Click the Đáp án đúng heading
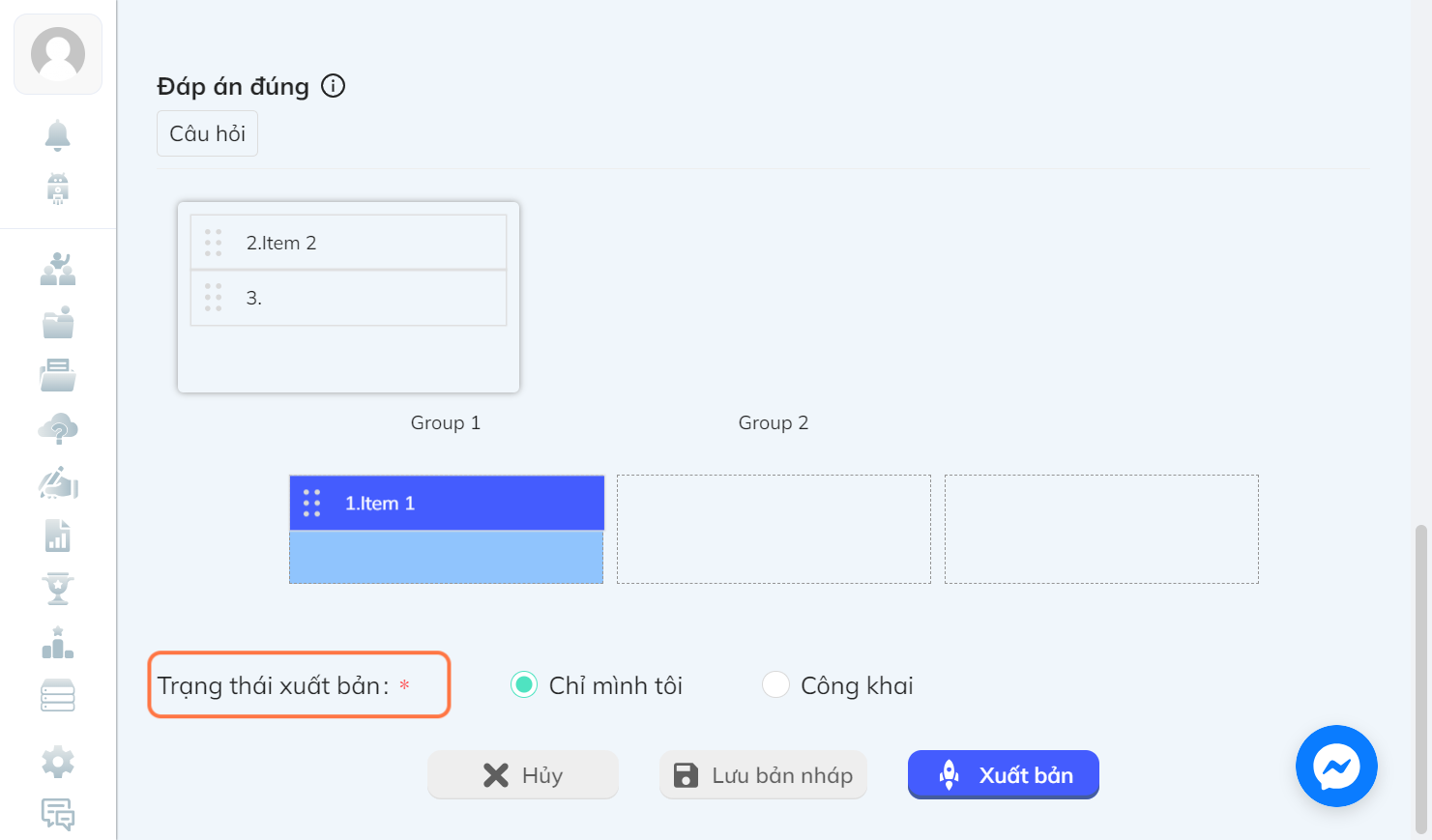The image size is (1432, 840). (233, 86)
